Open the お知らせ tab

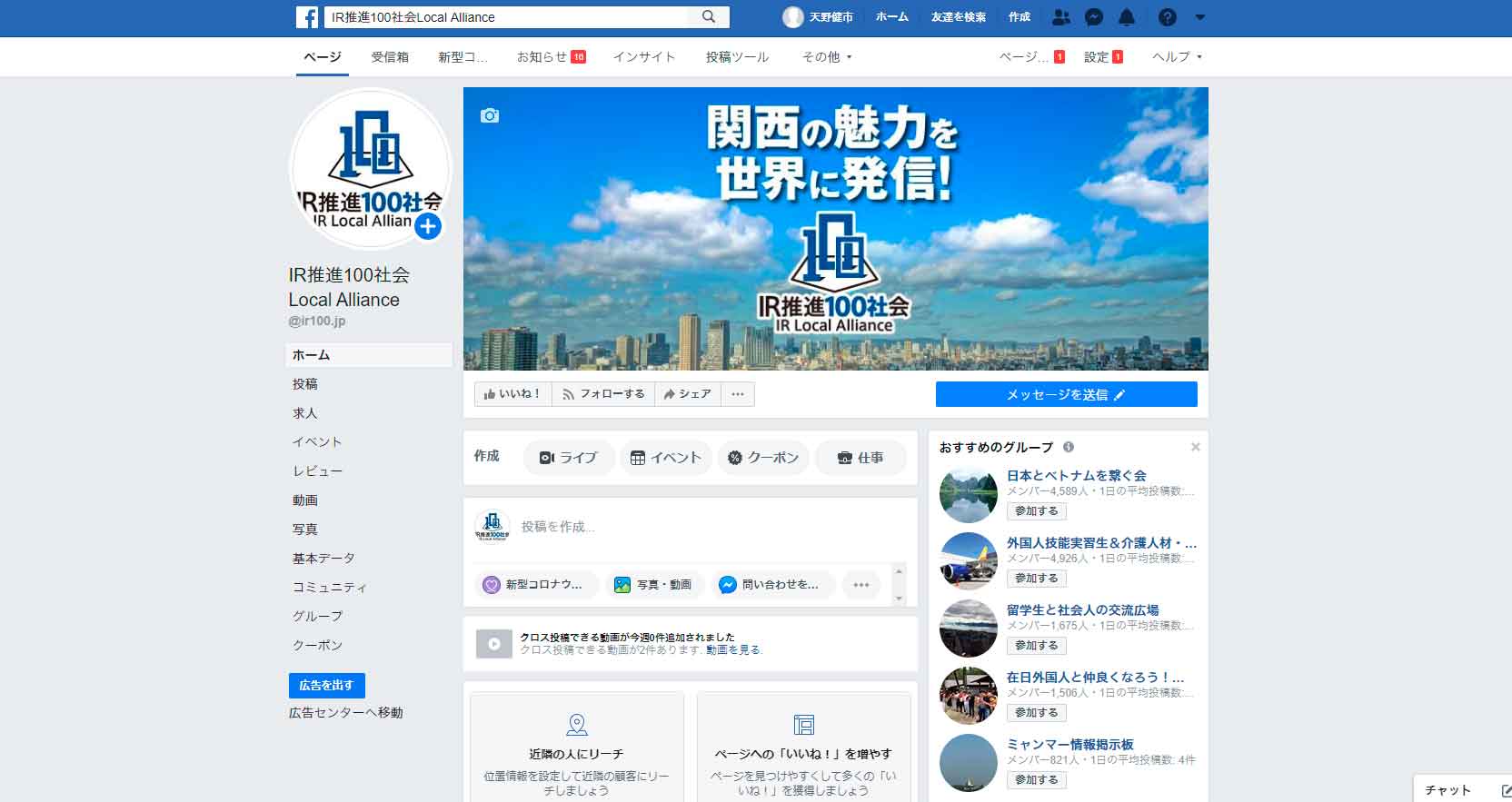point(551,56)
